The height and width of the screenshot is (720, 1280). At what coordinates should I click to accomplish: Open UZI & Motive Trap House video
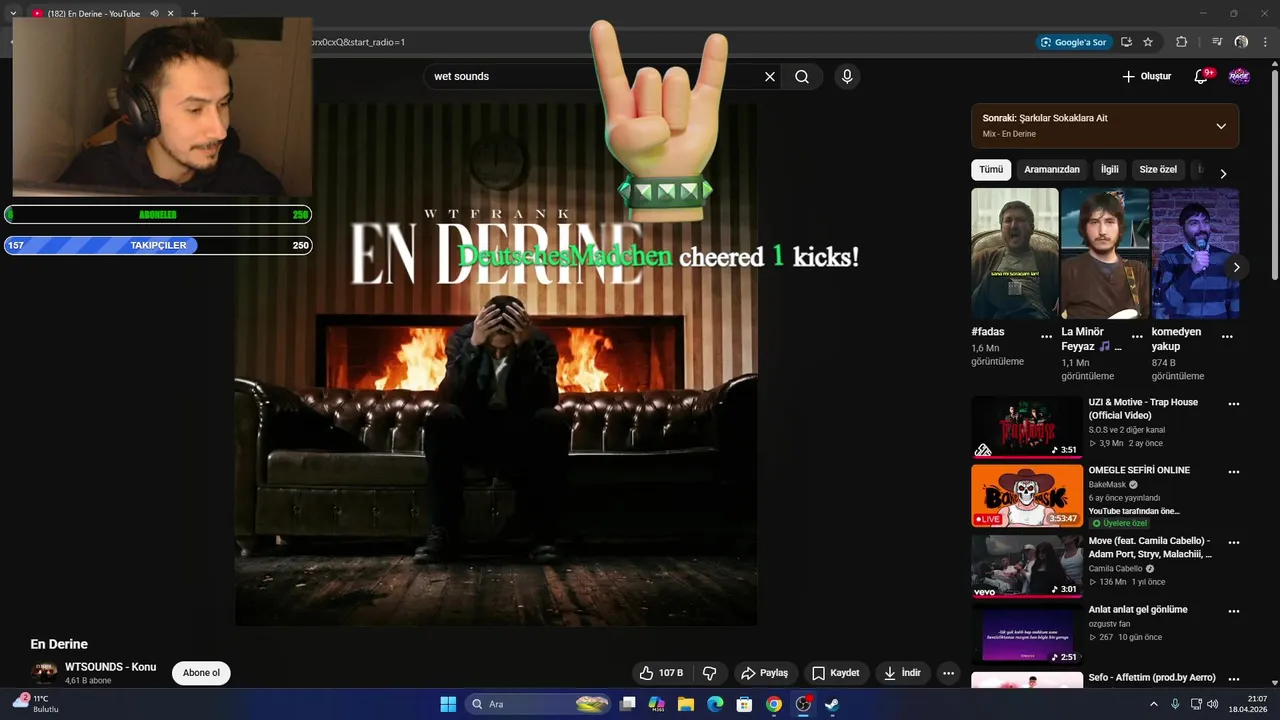click(1143, 408)
